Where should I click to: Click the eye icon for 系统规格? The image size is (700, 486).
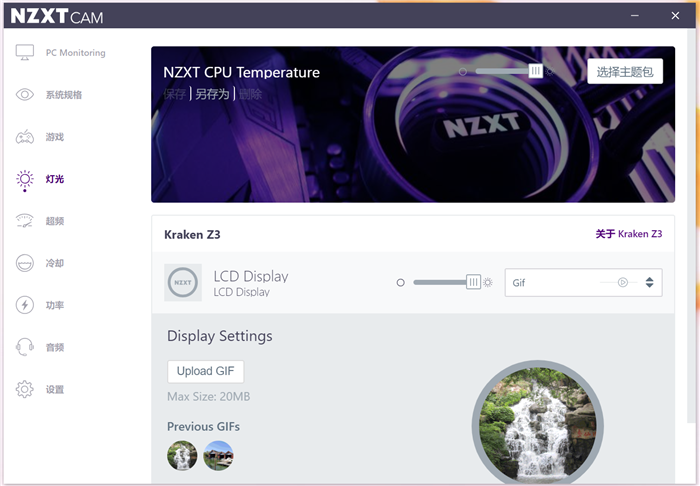coord(25,95)
